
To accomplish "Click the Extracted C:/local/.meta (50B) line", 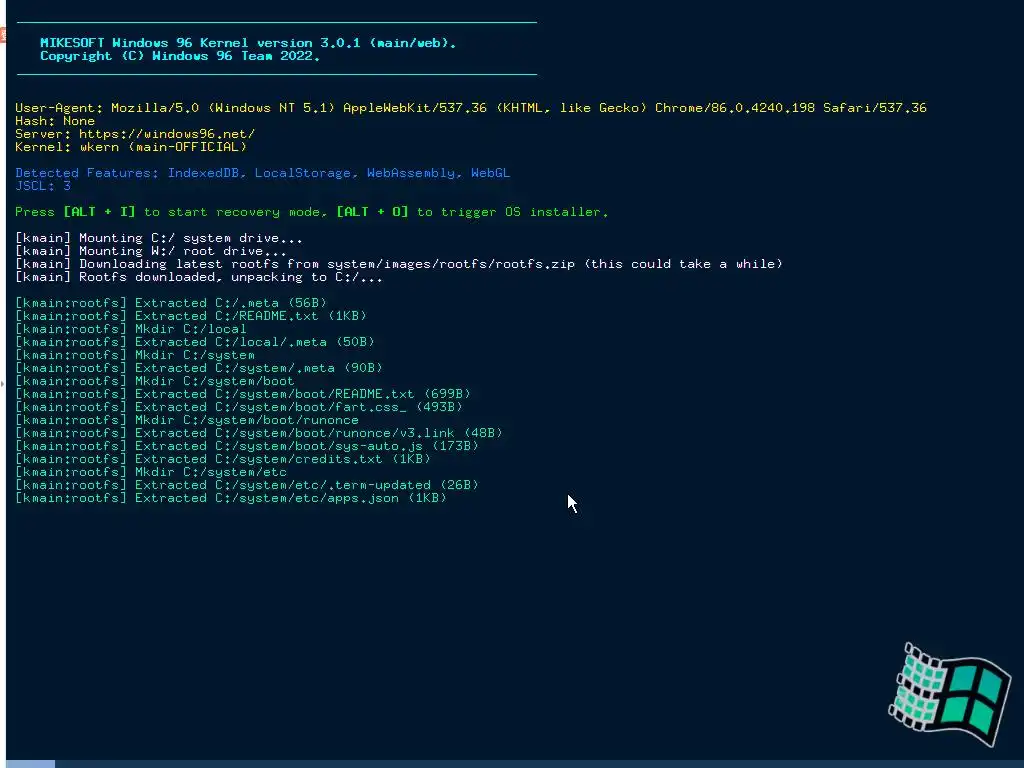I will (x=195, y=342).
